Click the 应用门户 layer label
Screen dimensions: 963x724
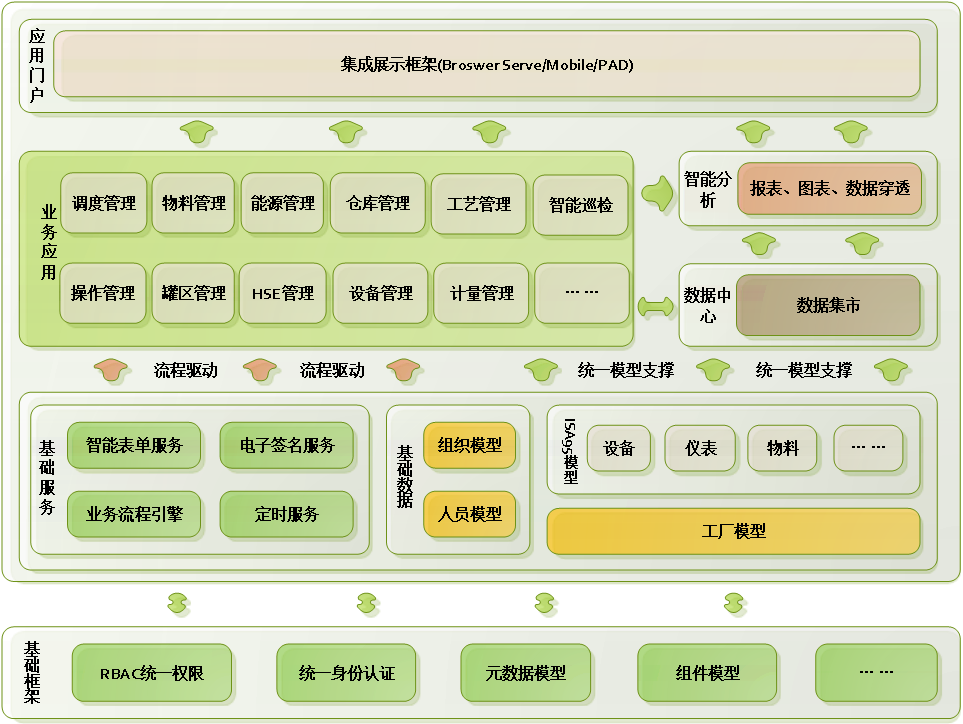coord(37,65)
